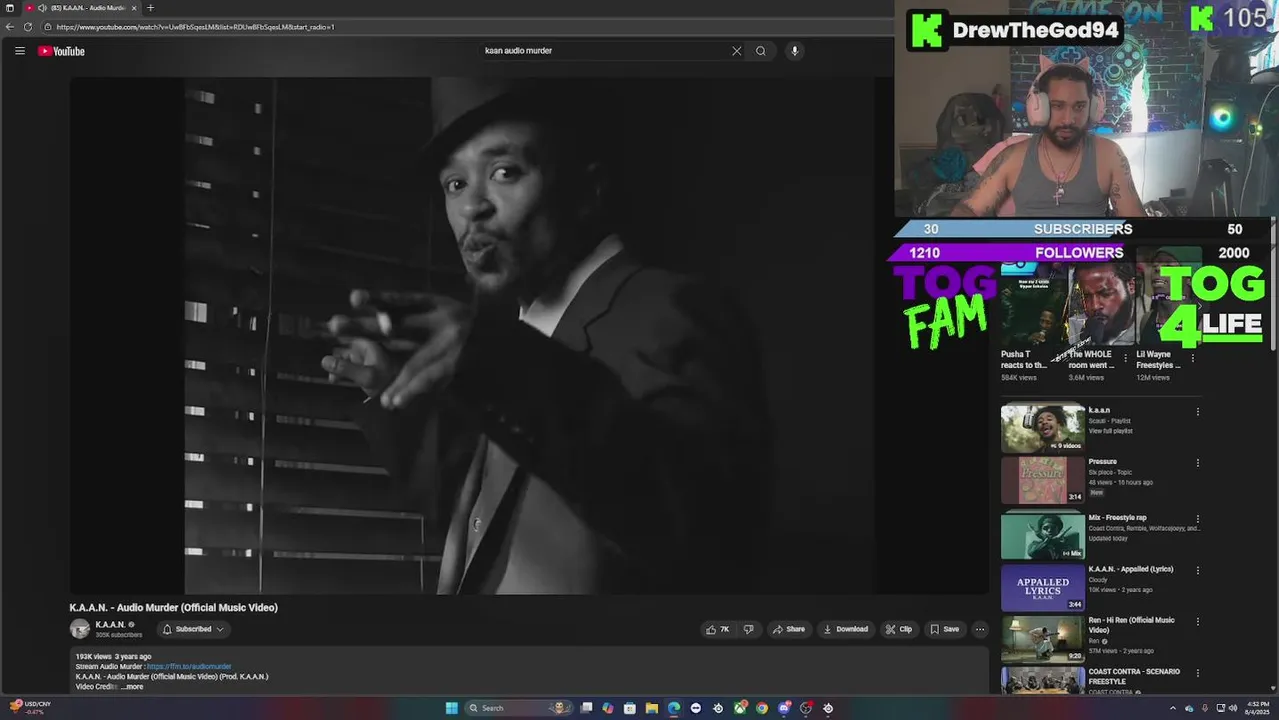Follow the ffm.to/audiomurder stream link
1279x720 pixels.
click(189, 666)
